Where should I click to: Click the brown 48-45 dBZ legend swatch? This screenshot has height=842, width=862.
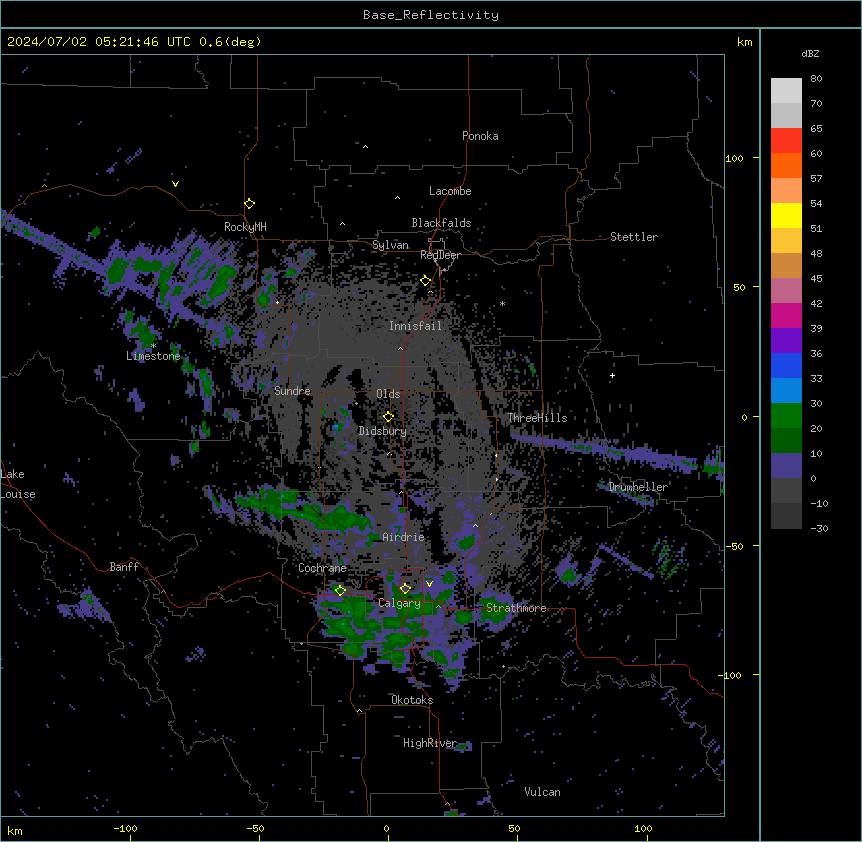pos(786,265)
